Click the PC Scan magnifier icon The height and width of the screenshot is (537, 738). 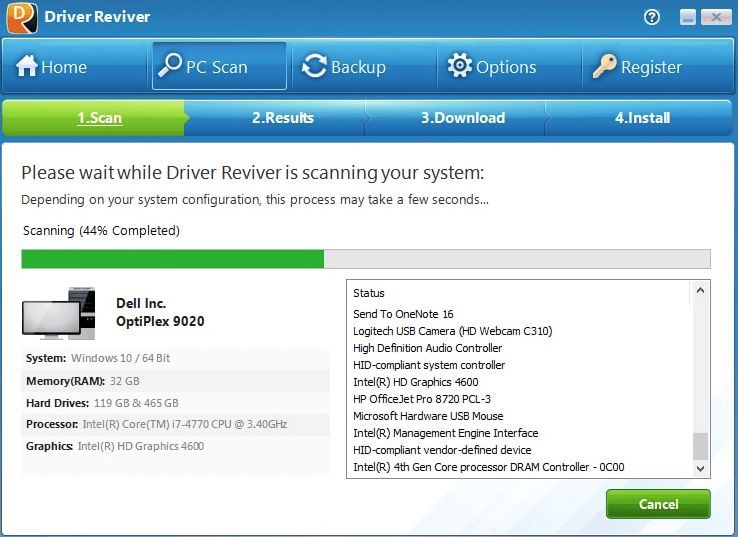pos(169,65)
